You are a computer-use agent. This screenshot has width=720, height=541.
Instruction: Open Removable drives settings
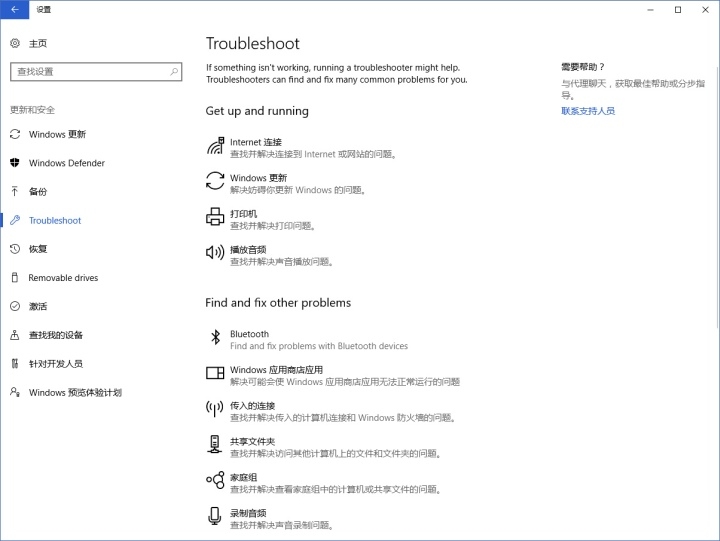point(63,278)
